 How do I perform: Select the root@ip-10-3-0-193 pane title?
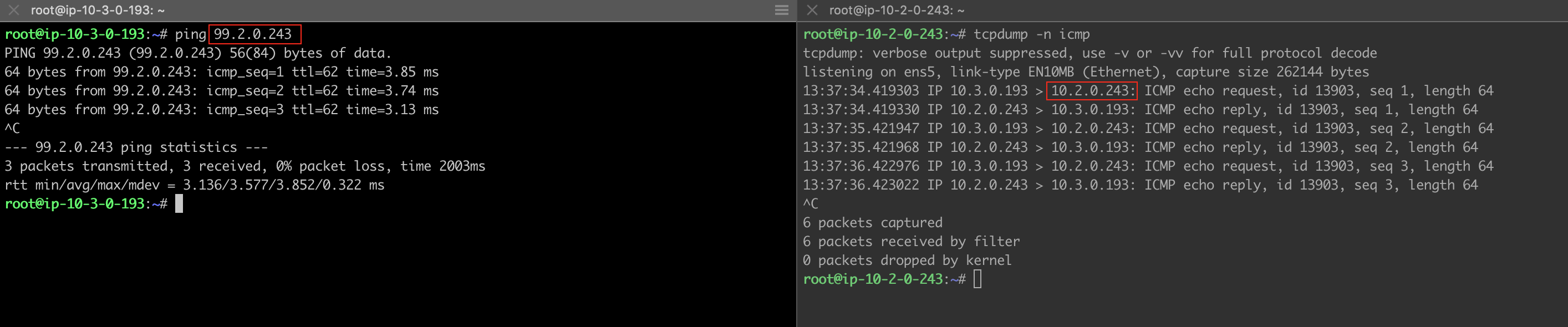click(x=98, y=11)
